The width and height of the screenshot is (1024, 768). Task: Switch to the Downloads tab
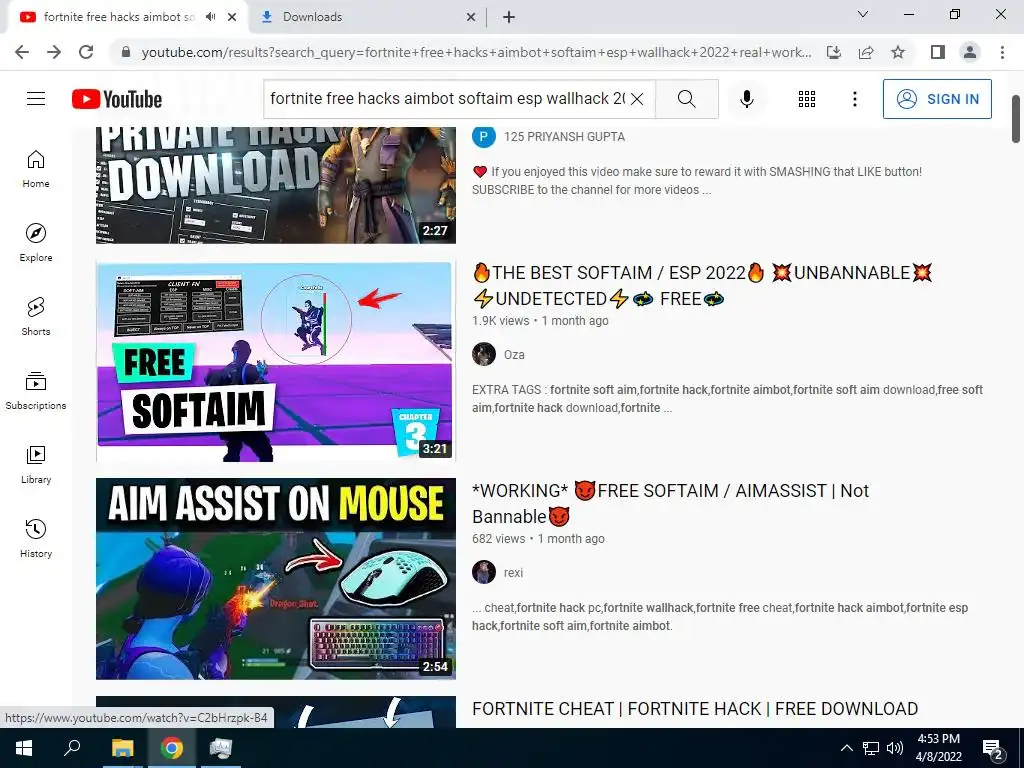pos(366,17)
